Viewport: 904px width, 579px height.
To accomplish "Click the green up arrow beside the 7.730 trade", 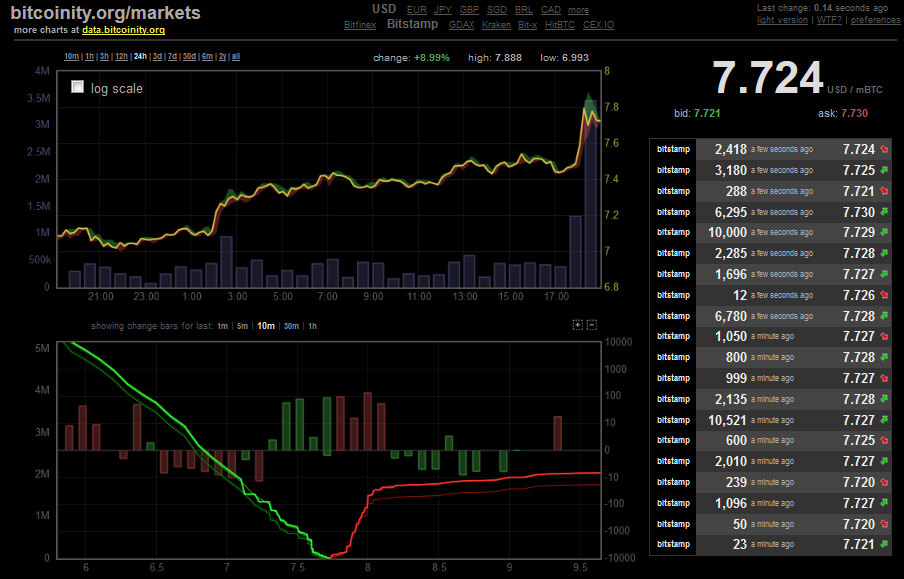I will pos(884,211).
